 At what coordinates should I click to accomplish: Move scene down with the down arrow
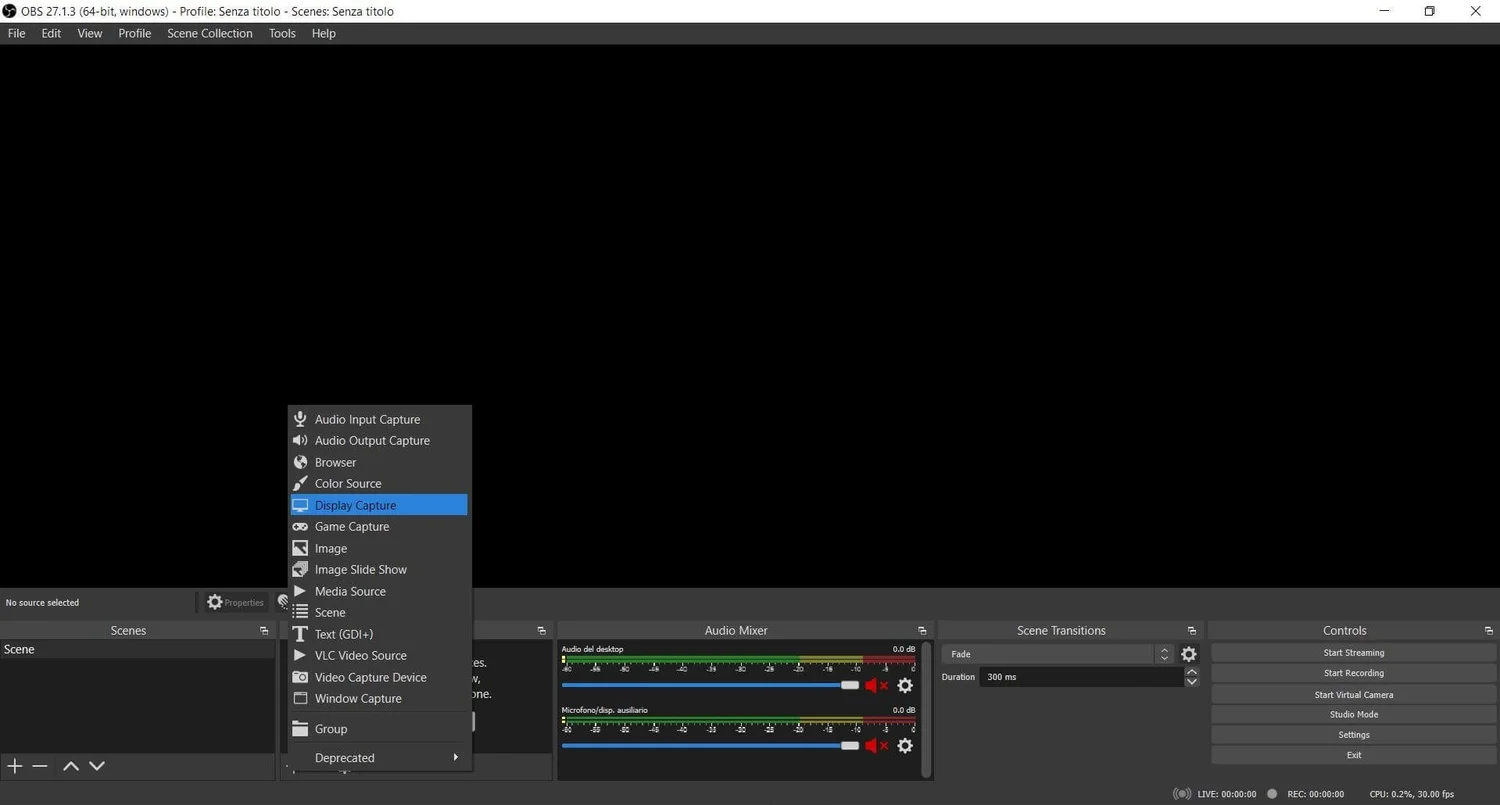(x=96, y=765)
